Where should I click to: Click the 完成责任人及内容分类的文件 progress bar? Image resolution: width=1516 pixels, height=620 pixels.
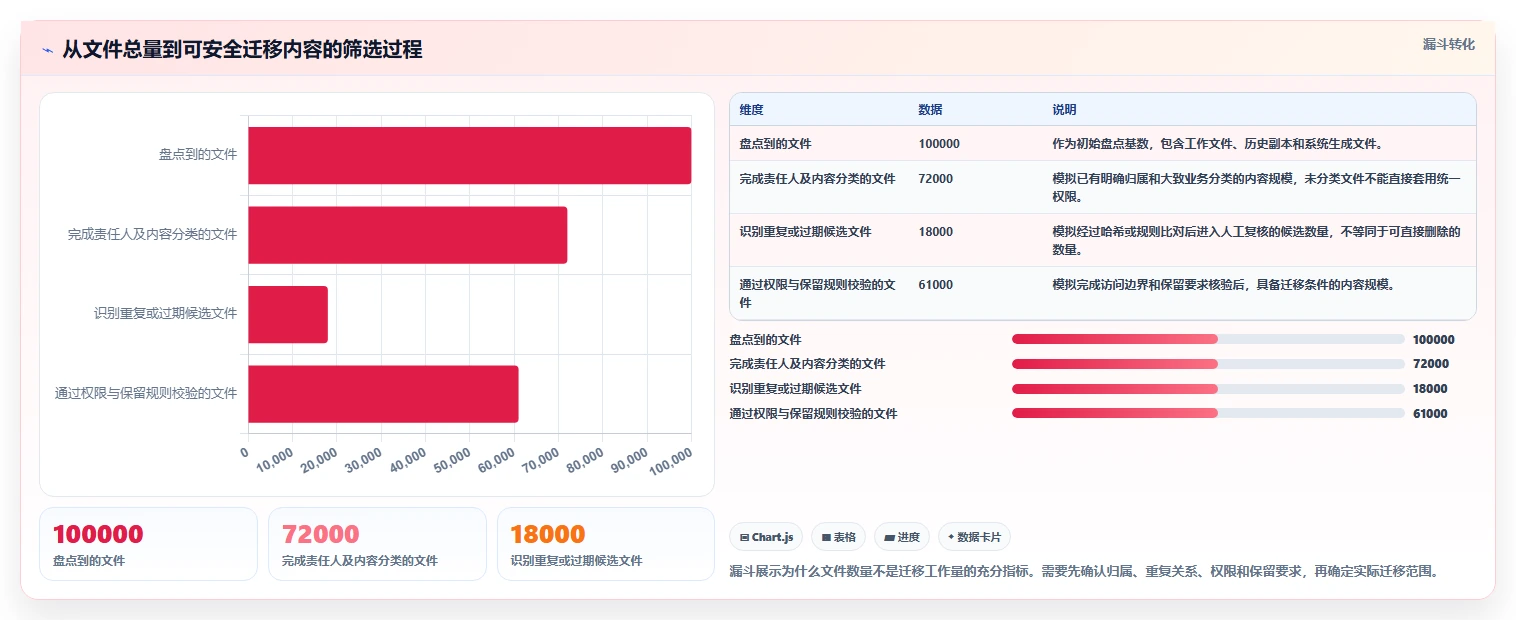pyautogui.click(x=1208, y=364)
